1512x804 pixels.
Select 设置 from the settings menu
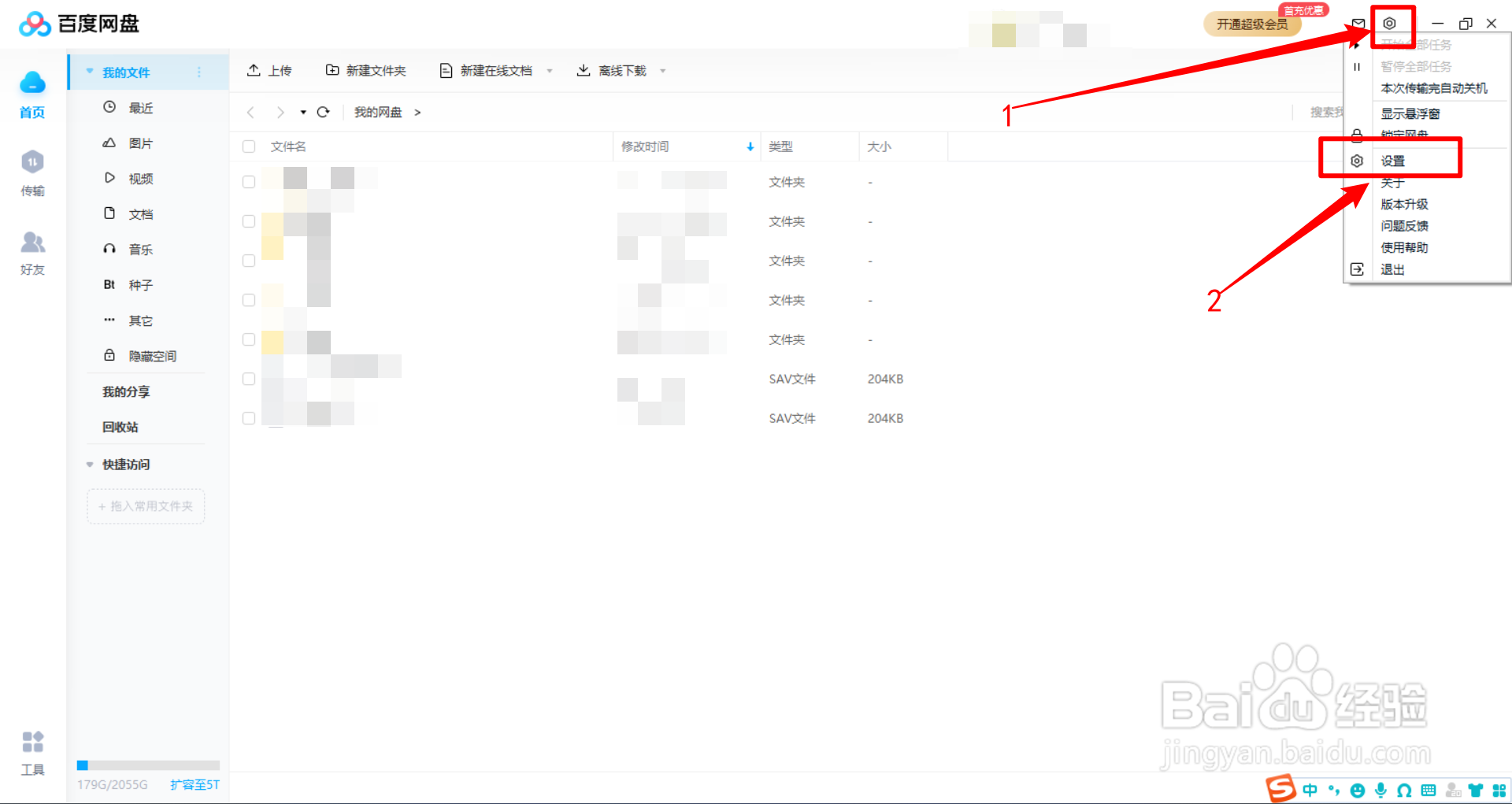1392,159
